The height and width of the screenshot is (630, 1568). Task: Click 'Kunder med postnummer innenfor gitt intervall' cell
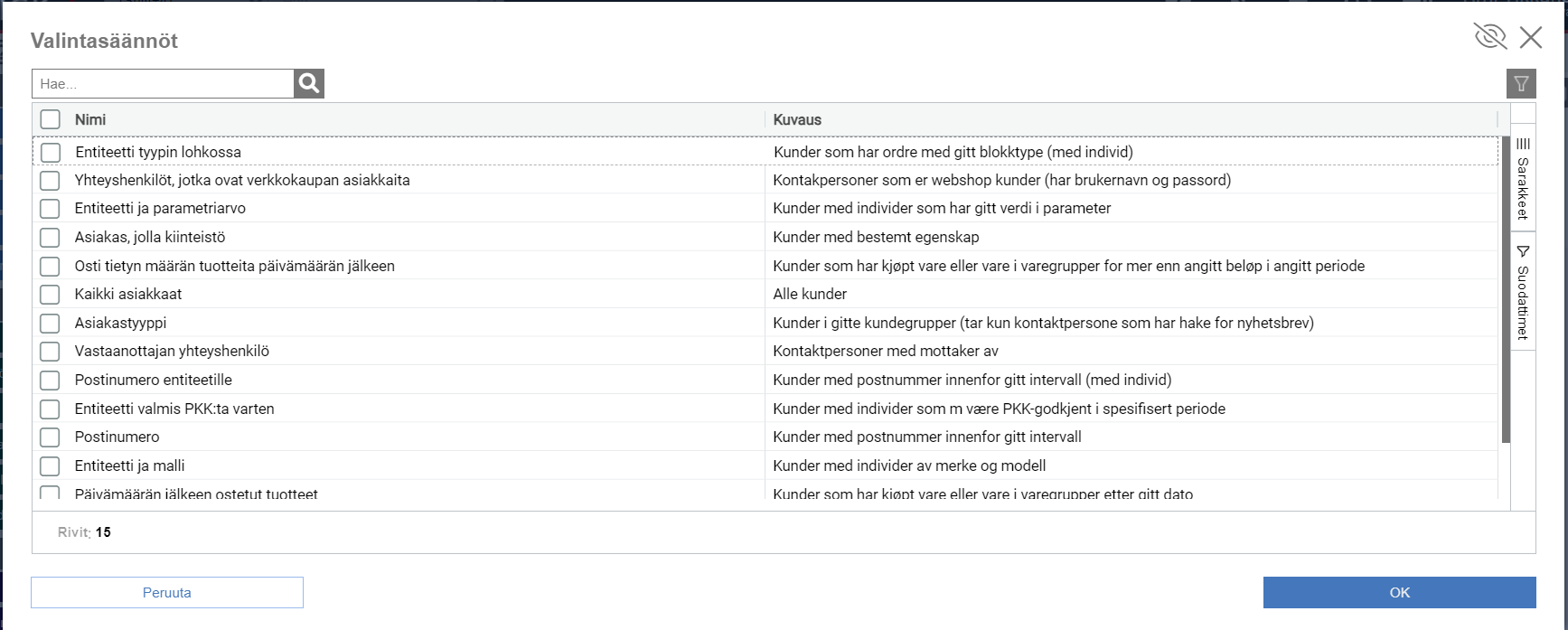point(927,437)
